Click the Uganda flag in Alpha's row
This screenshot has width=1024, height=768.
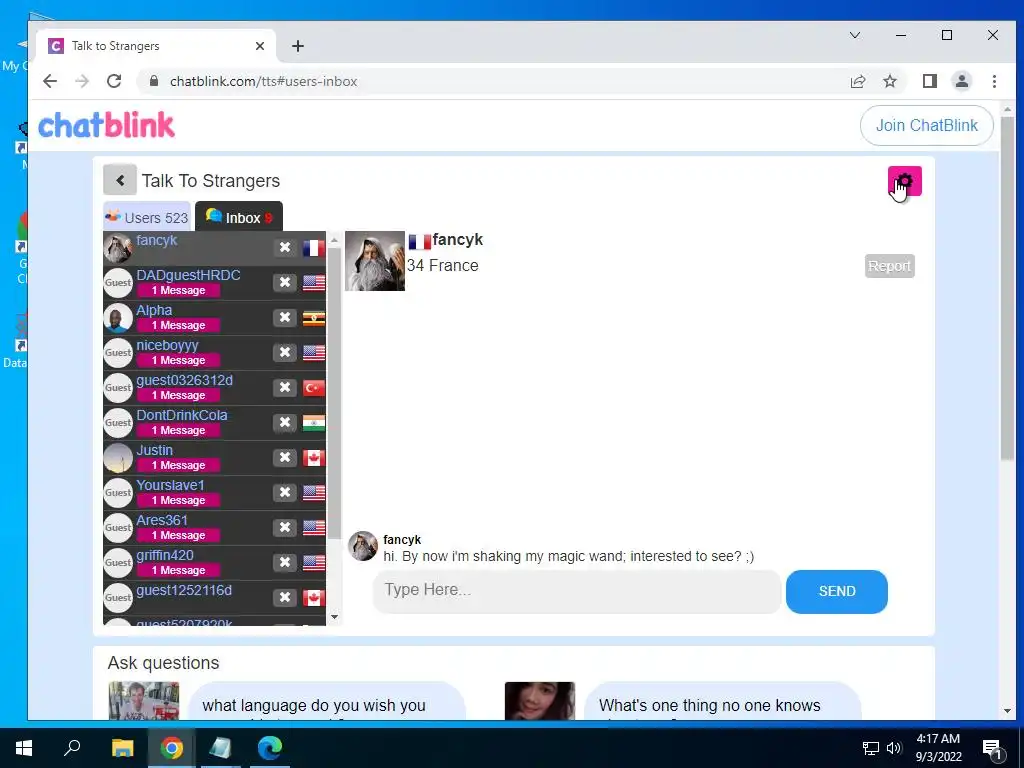coord(313,318)
